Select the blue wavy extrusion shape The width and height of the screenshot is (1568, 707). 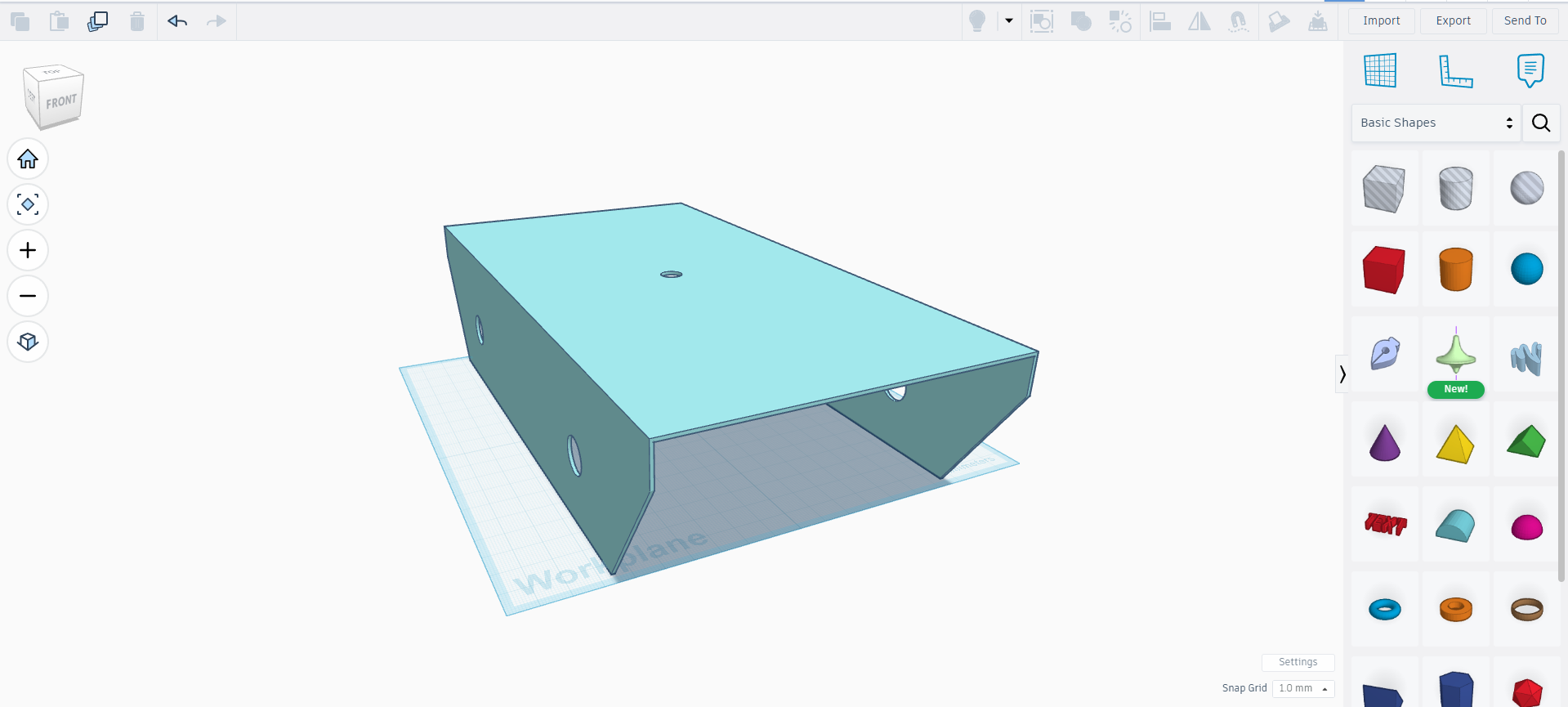tap(1526, 357)
